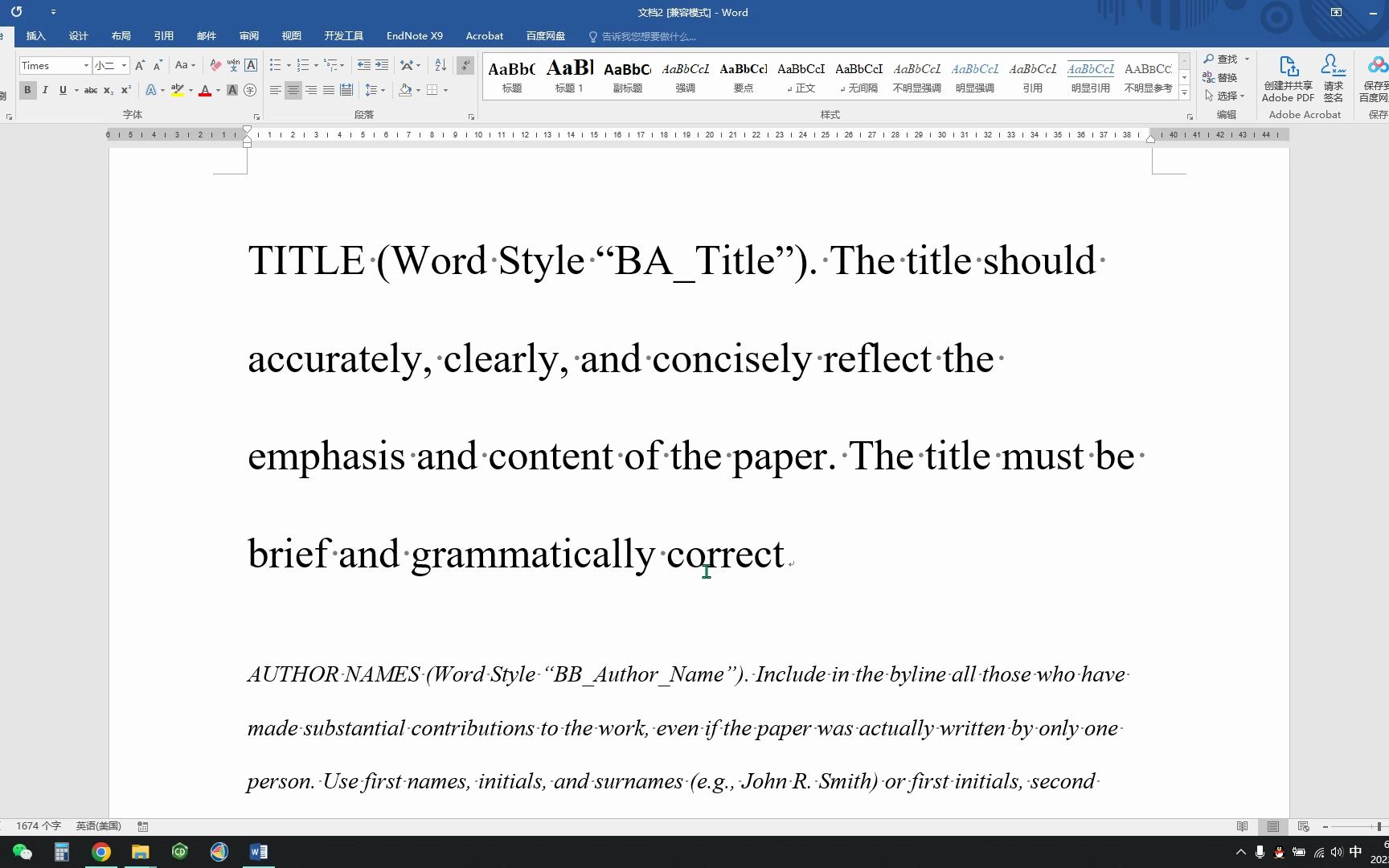1389x868 pixels.
Task: Apply the 无间隔 no spacing style
Action: click(x=858, y=77)
